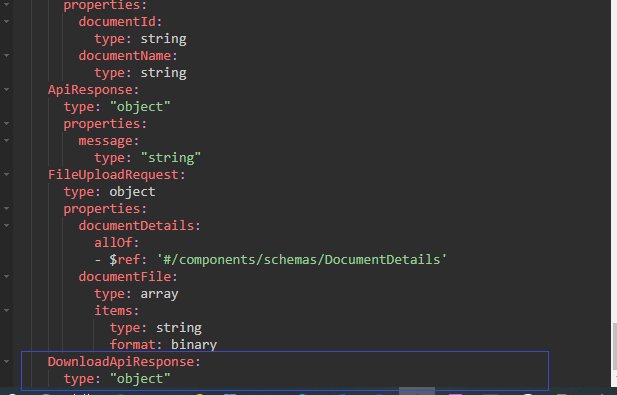Click the 'format: binary' line
The image size is (617, 395).
tap(163, 345)
